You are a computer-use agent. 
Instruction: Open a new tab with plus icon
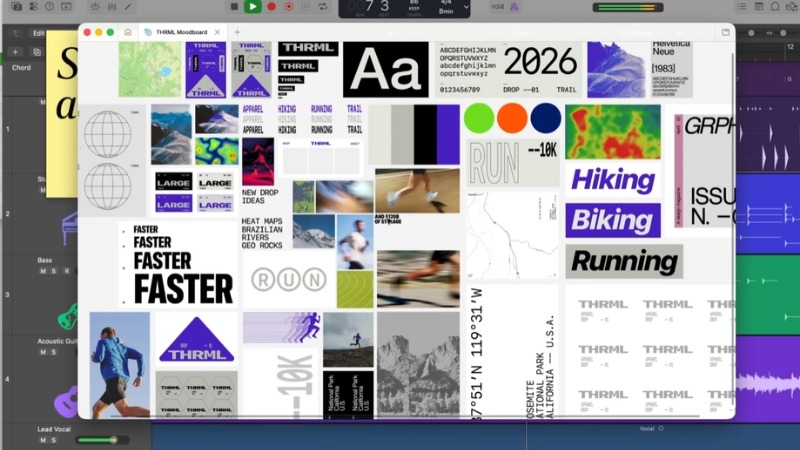click(x=237, y=32)
